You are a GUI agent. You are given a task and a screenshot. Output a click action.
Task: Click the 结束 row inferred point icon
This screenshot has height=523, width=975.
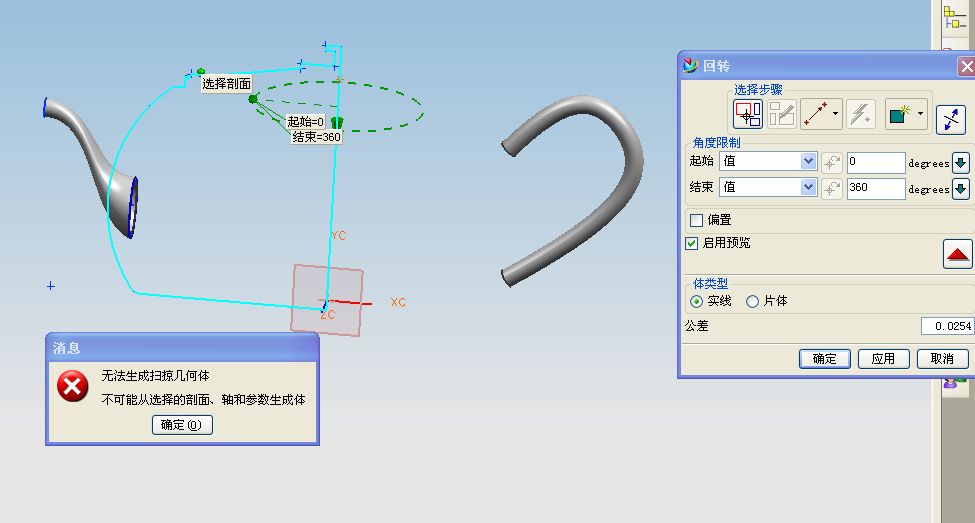coord(831,189)
